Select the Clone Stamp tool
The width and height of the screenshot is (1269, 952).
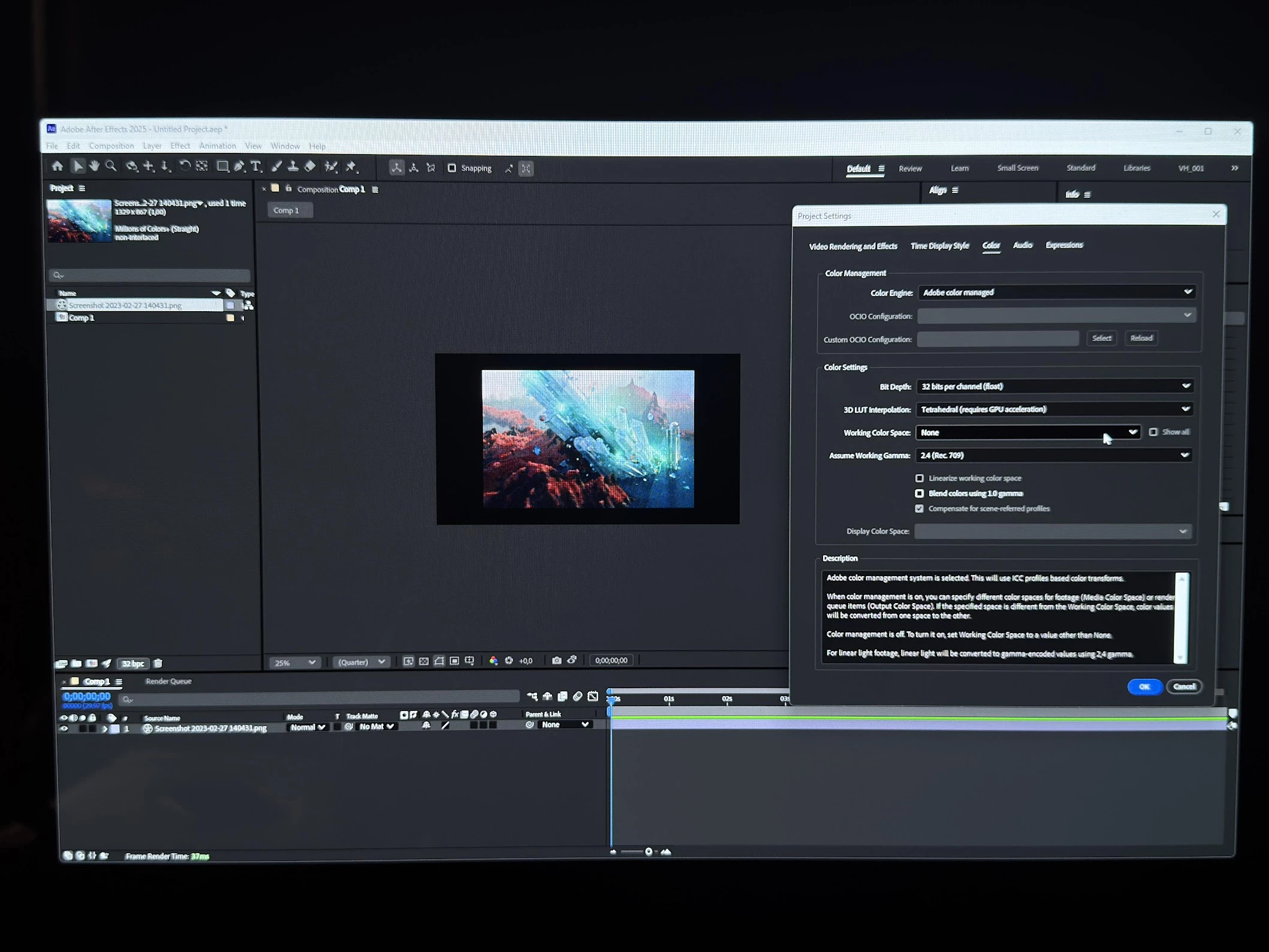pyautogui.click(x=293, y=167)
